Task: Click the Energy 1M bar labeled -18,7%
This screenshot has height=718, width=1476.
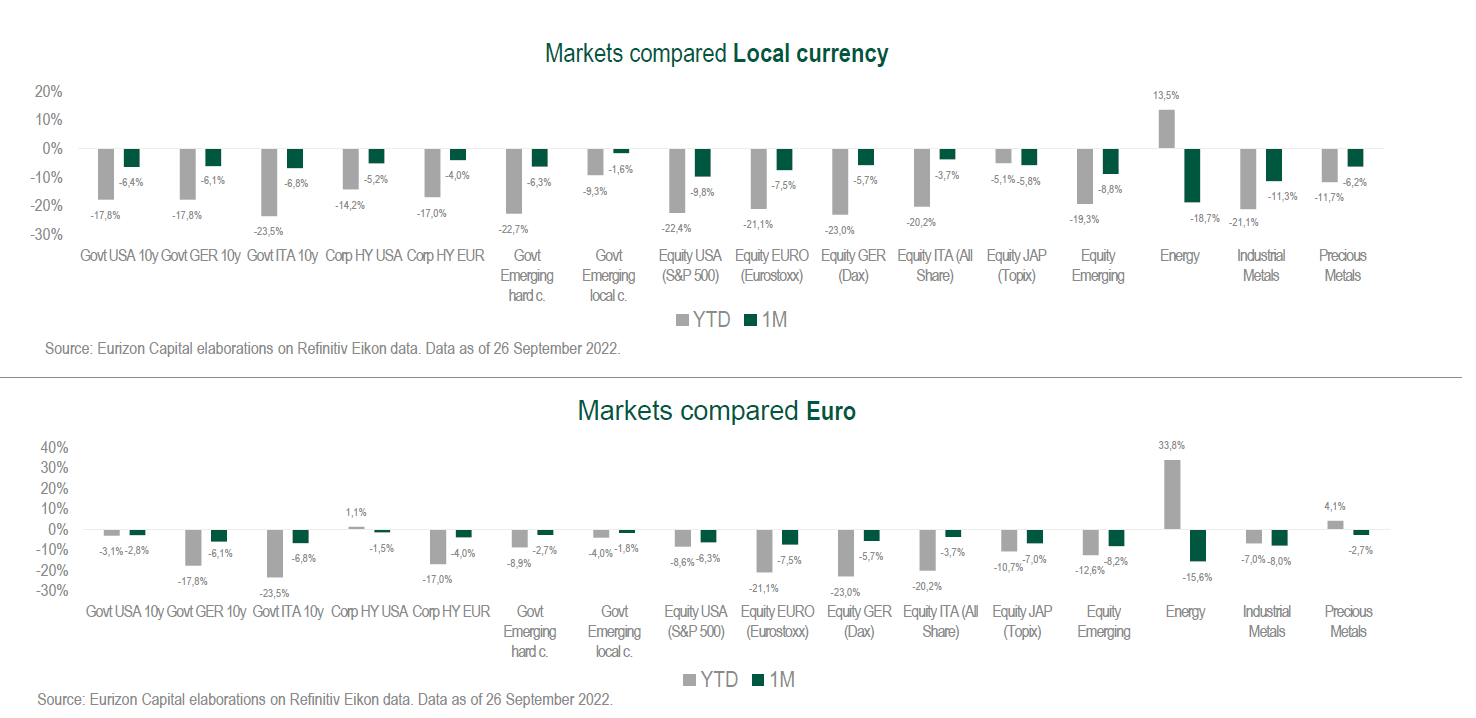Action: (x=1192, y=175)
